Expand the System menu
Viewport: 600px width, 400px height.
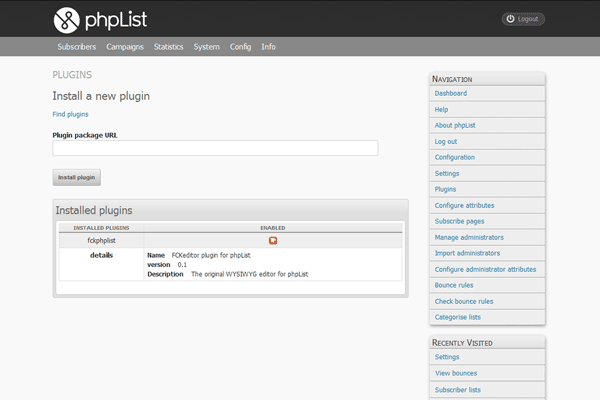click(x=207, y=47)
